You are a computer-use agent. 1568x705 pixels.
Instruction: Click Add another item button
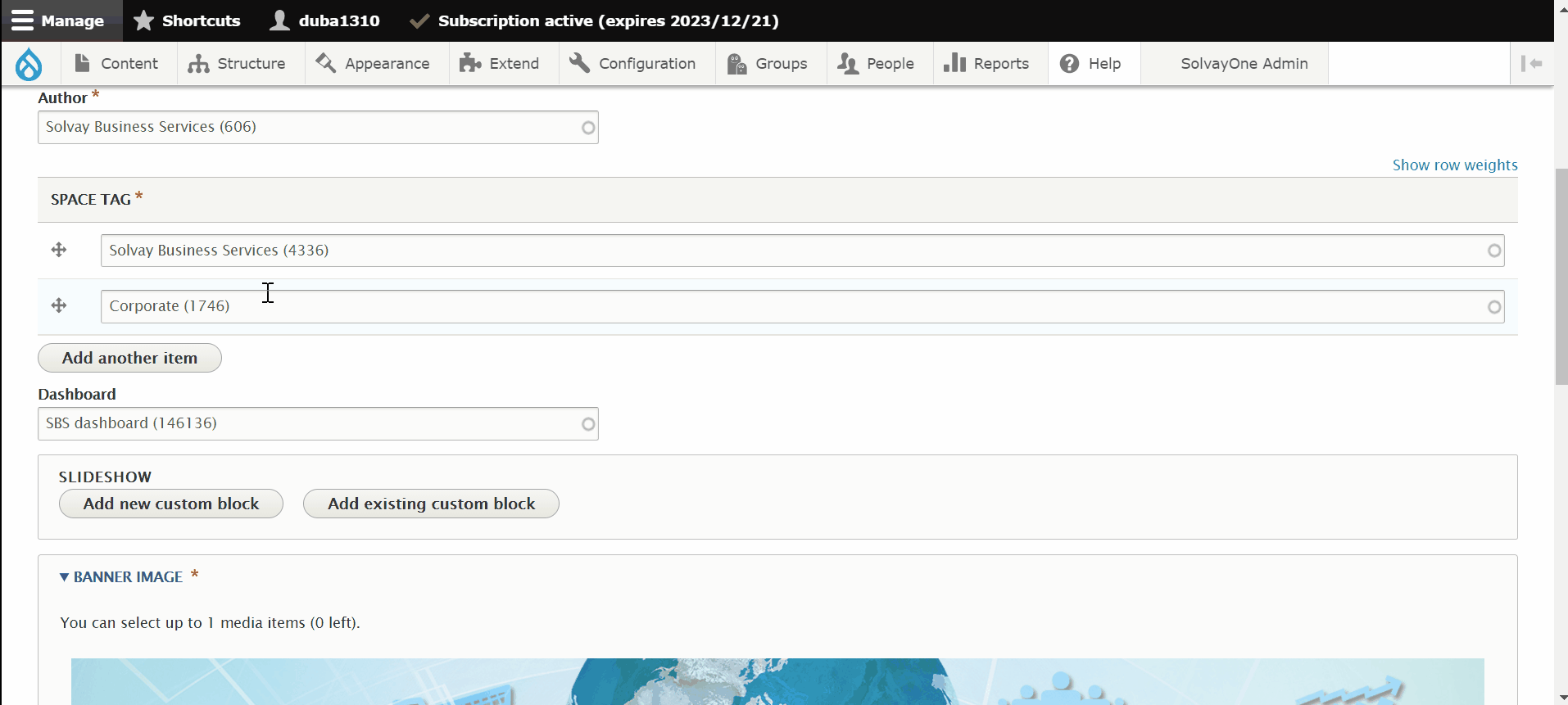point(129,358)
